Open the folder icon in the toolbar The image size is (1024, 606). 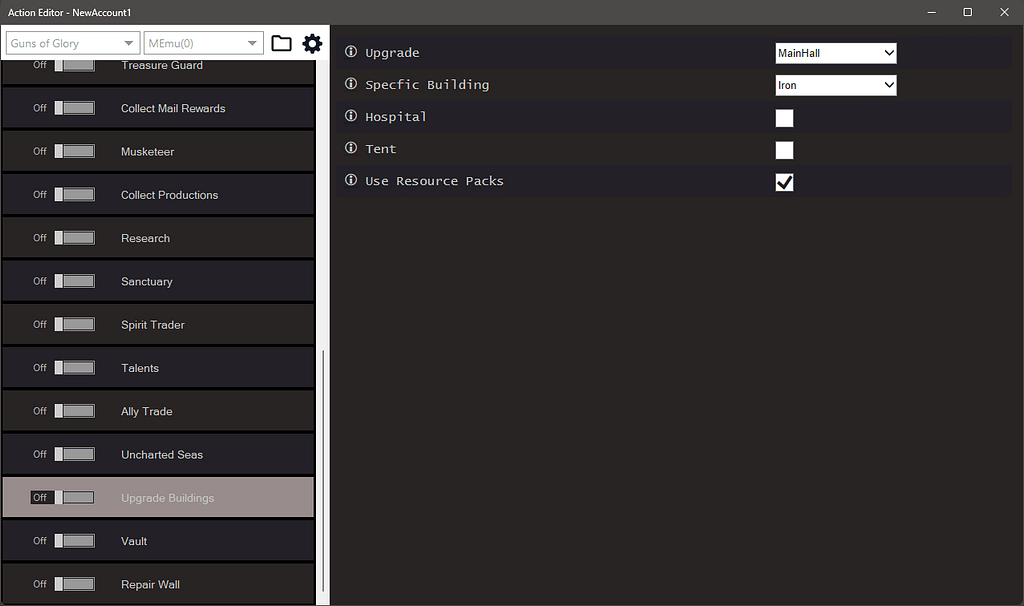(281, 43)
